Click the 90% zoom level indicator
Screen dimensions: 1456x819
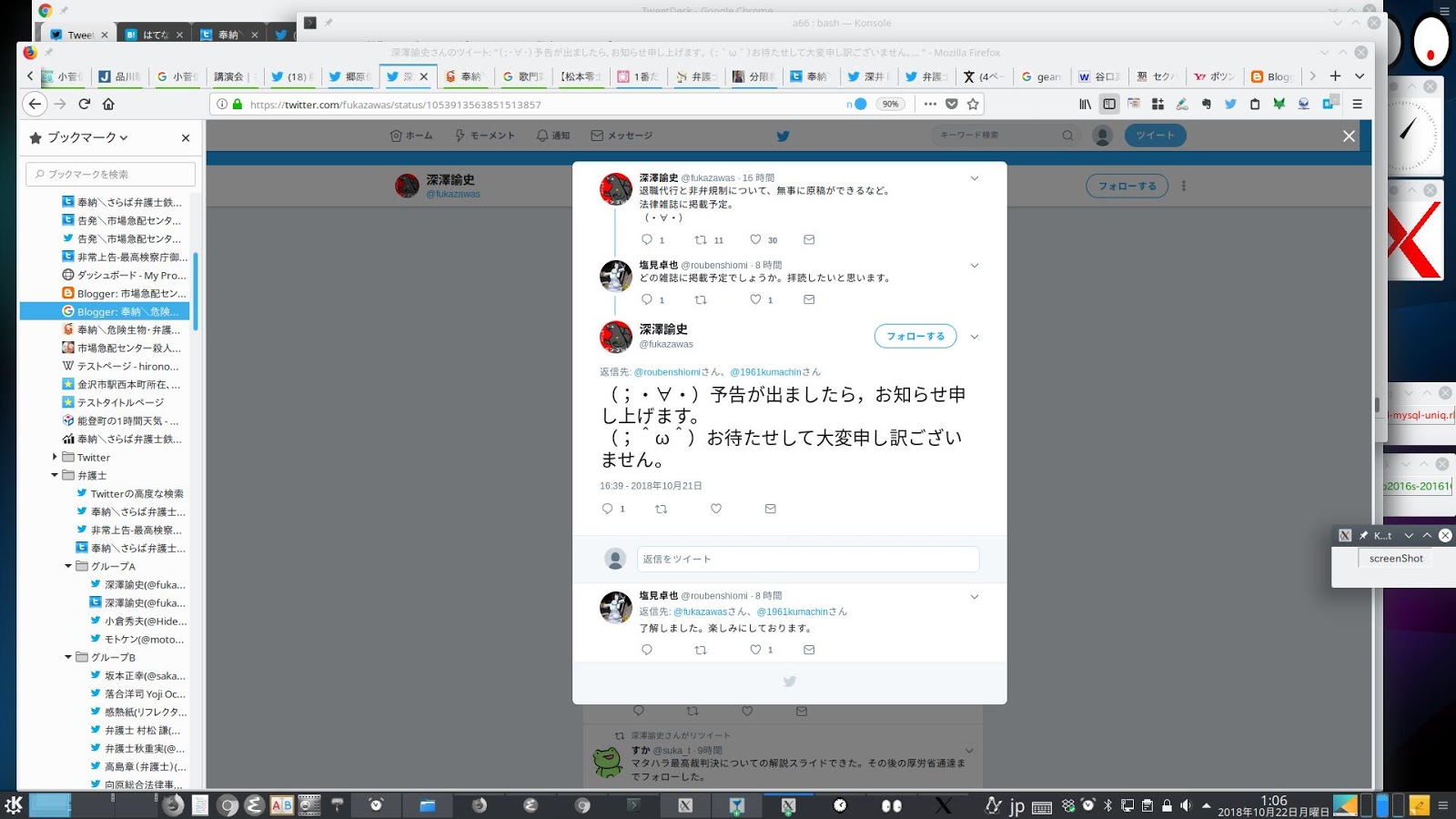pos(890,104)
